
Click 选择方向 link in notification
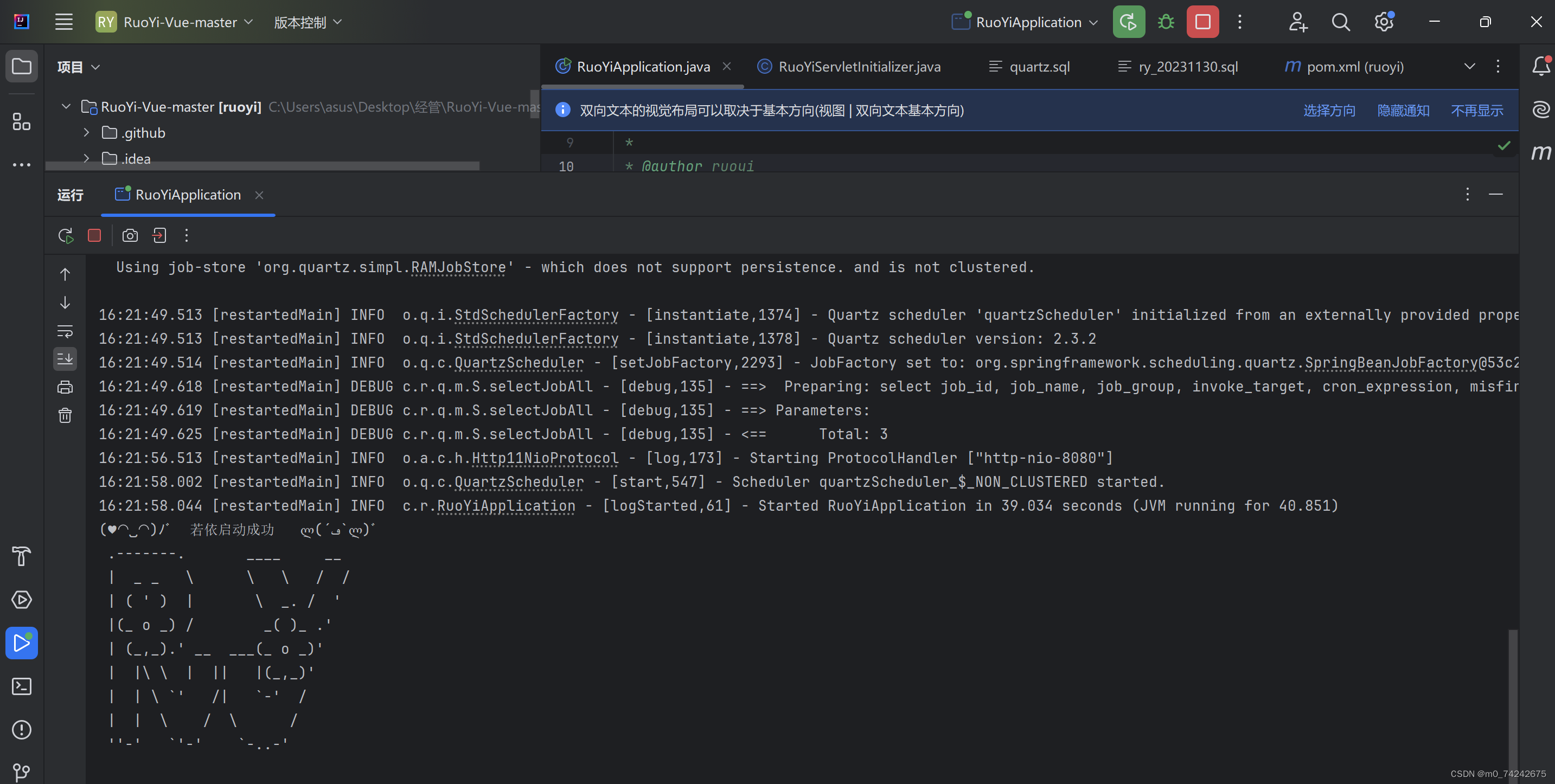1329,111
